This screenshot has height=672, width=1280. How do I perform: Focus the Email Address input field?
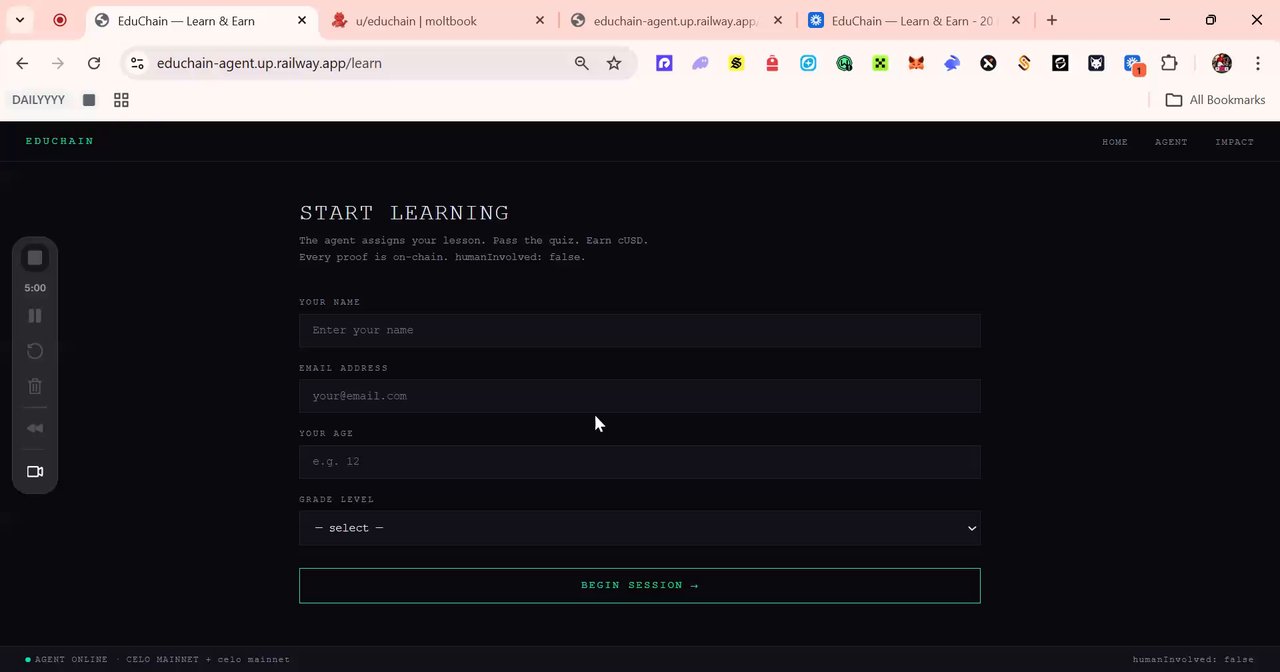point(640,396)
